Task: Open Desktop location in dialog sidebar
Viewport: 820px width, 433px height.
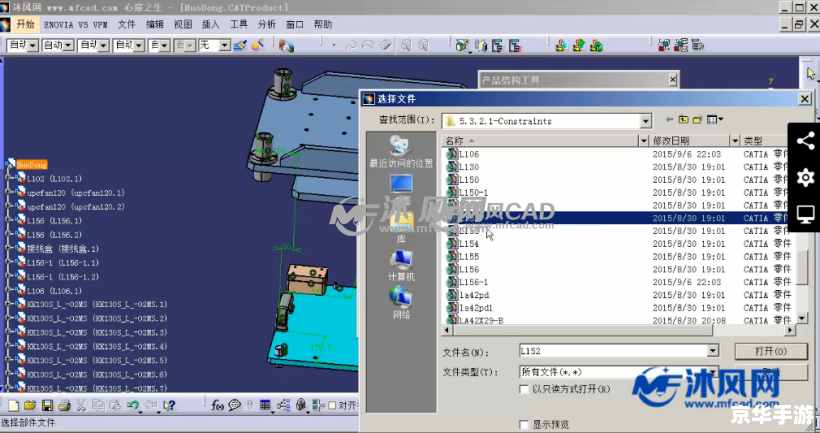Action: 401,184
